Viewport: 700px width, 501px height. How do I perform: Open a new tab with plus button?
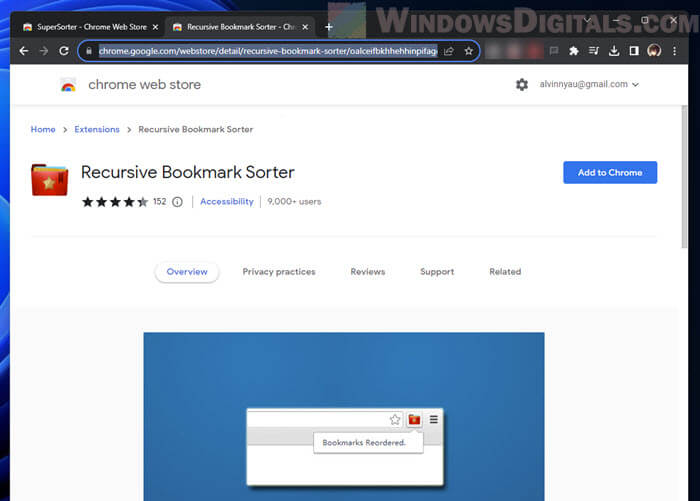[x=329, y=27]
